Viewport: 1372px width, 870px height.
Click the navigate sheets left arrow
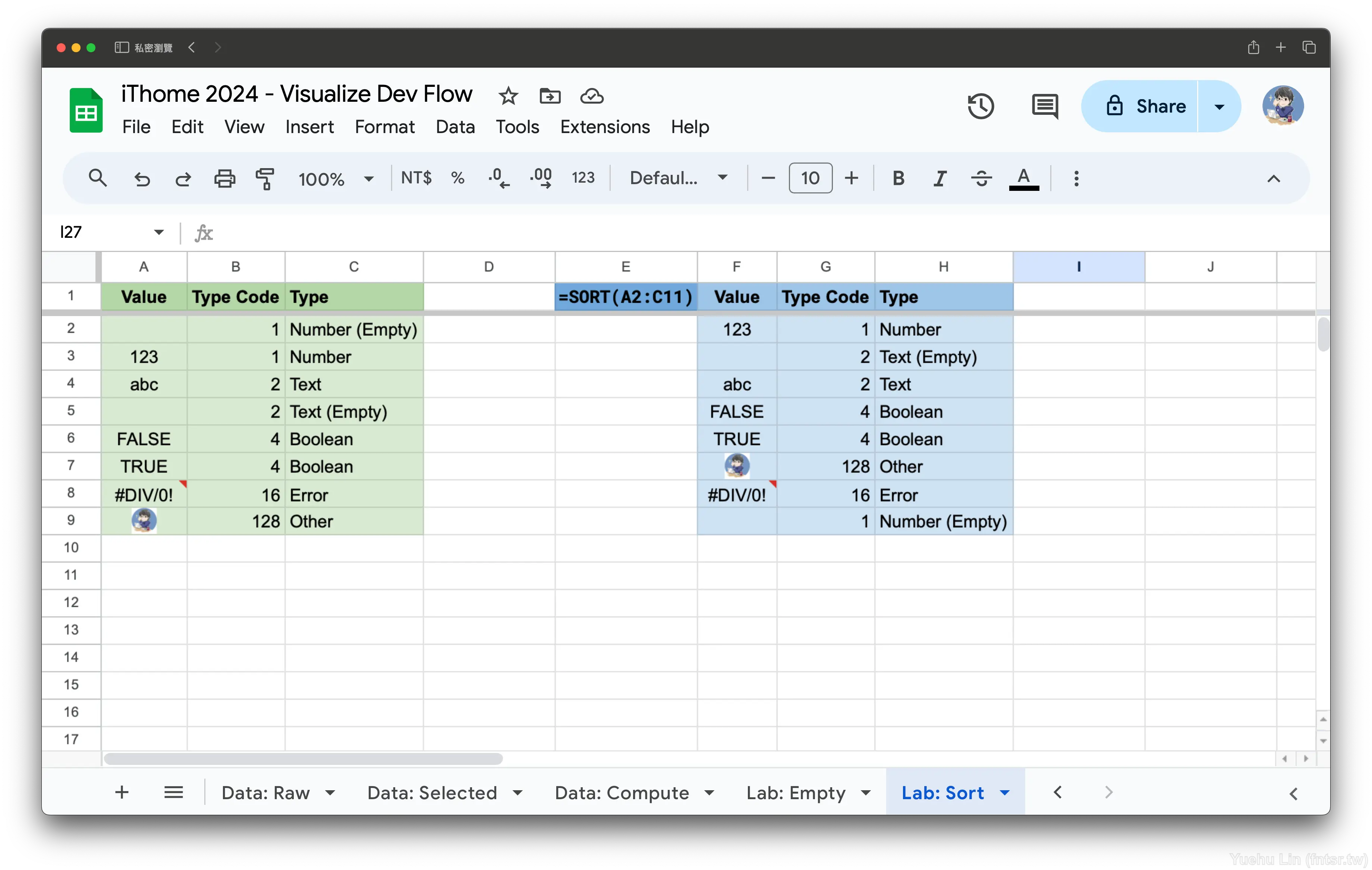click(1058, 792)
